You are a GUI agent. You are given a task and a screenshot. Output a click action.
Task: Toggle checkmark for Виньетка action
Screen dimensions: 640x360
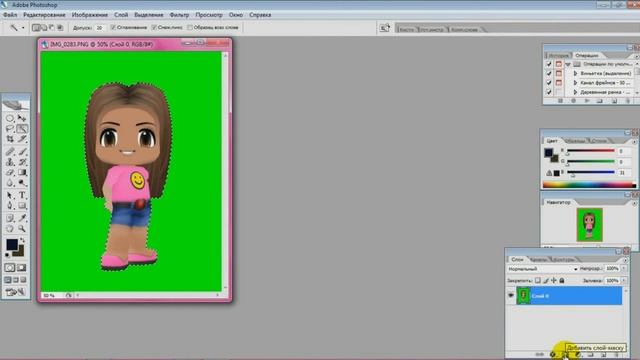549,73
